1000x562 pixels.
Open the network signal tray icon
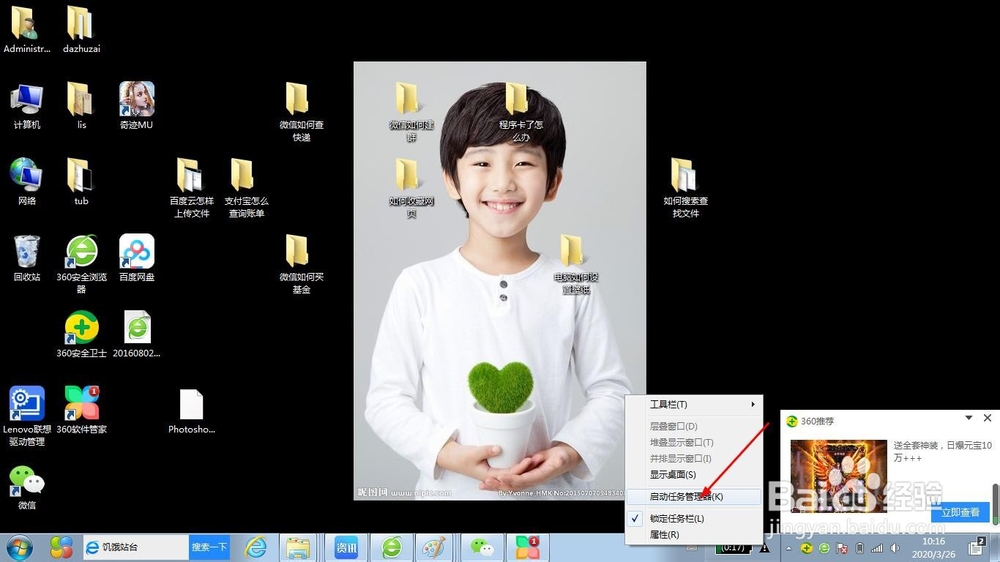[x=878, y=548]
